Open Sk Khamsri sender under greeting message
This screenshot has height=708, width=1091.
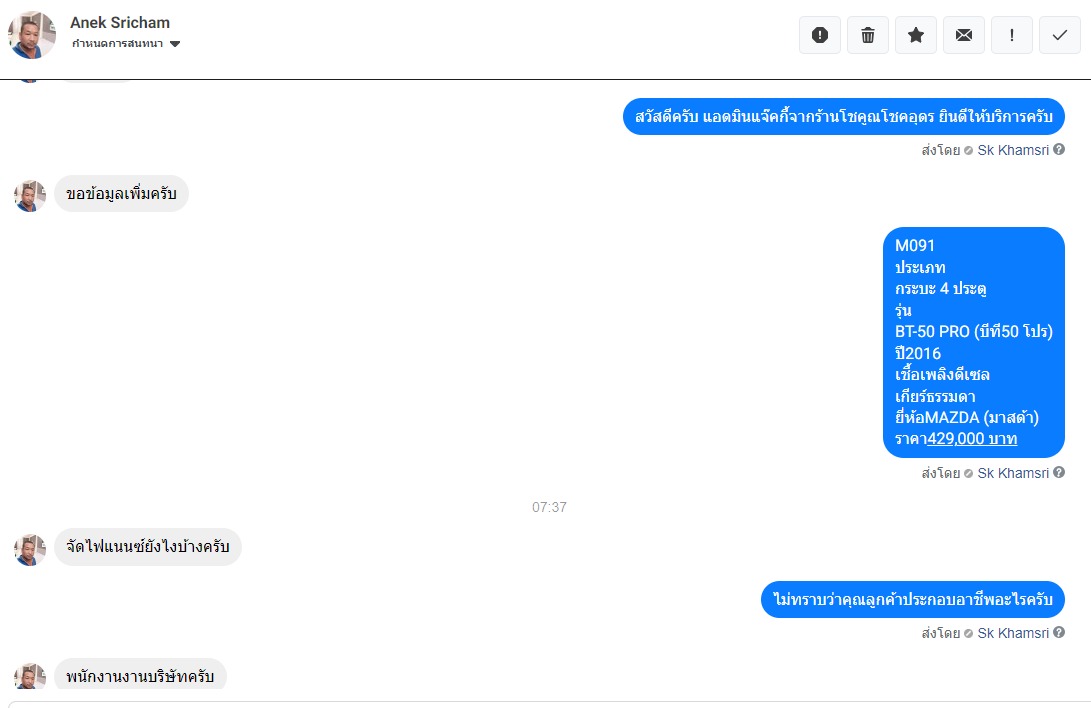point(1012,150)
